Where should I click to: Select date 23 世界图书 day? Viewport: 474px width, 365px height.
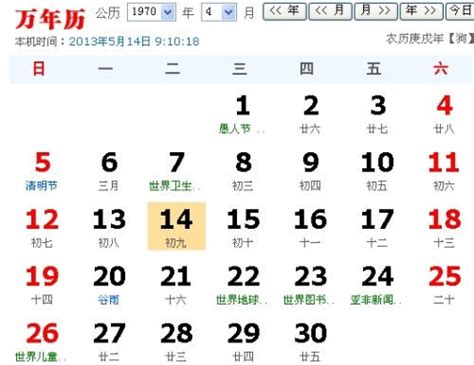point(310,285)
